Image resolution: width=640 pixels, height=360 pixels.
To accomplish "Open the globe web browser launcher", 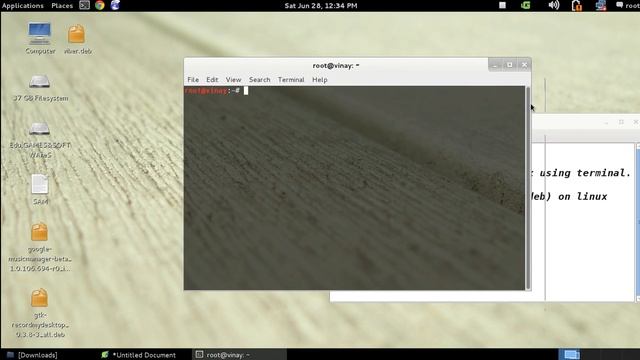I will 115,5.
